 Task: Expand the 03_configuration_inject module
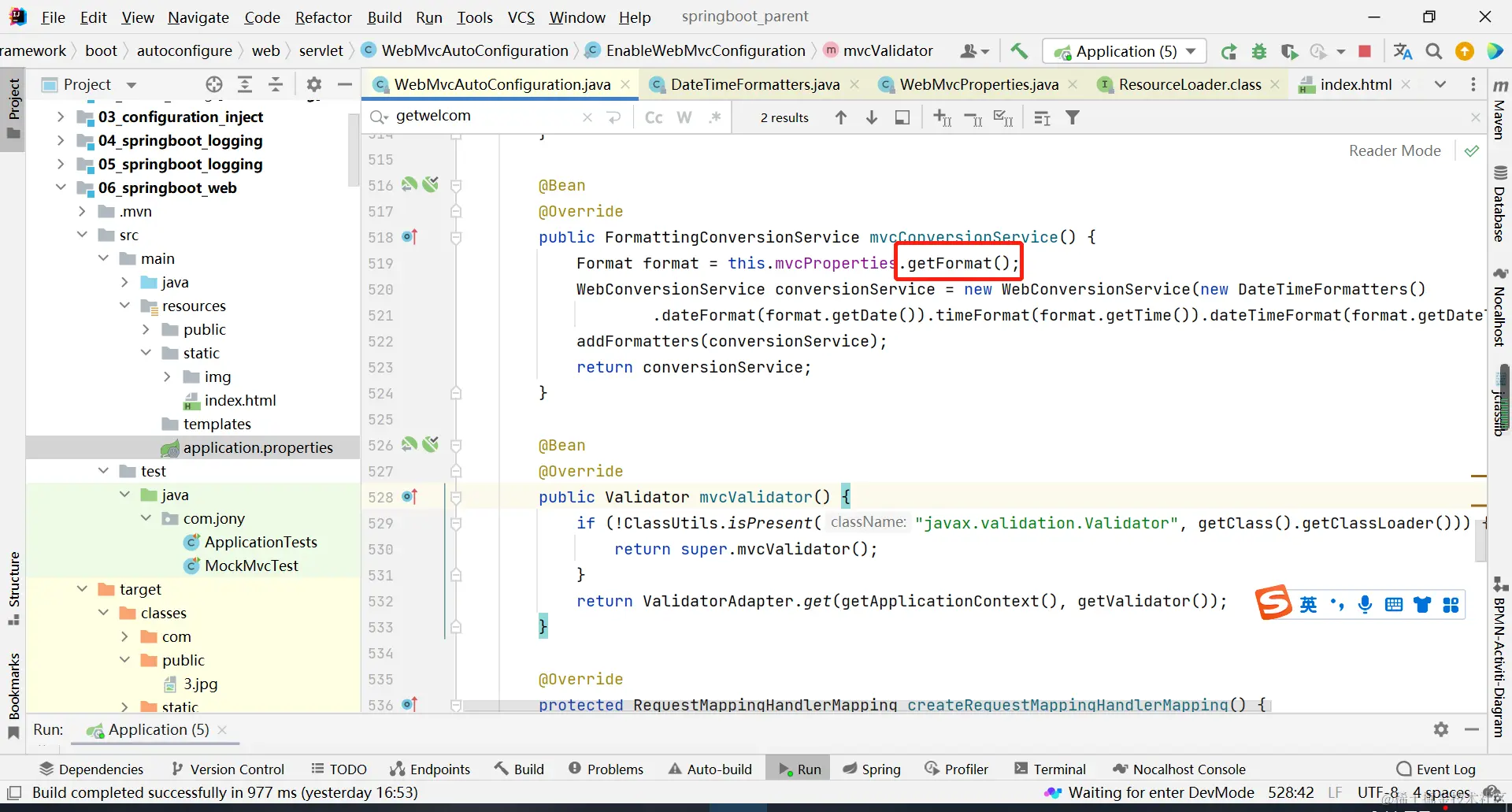(61, 117)
